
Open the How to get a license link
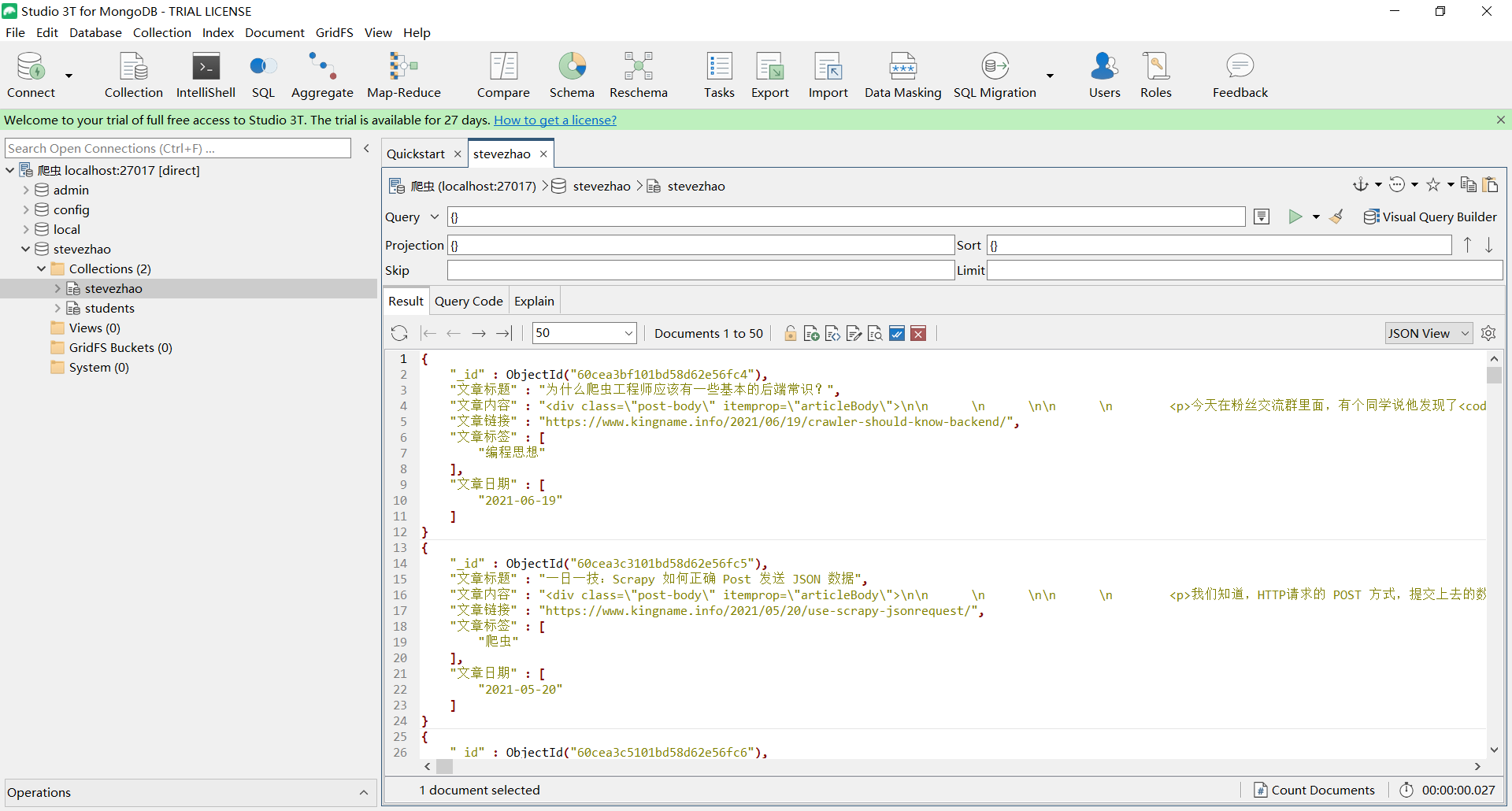point(555,120)
